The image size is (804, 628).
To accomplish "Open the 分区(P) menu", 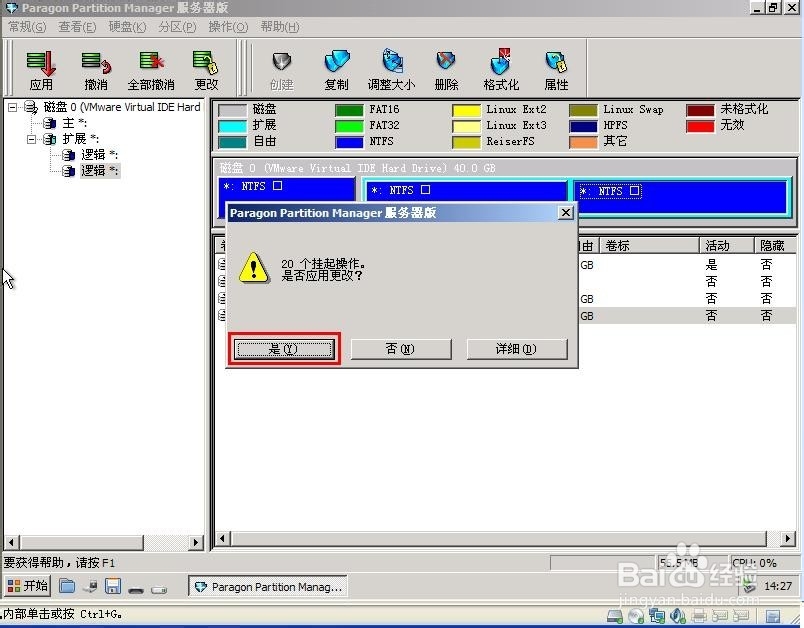I will point(177,27).
